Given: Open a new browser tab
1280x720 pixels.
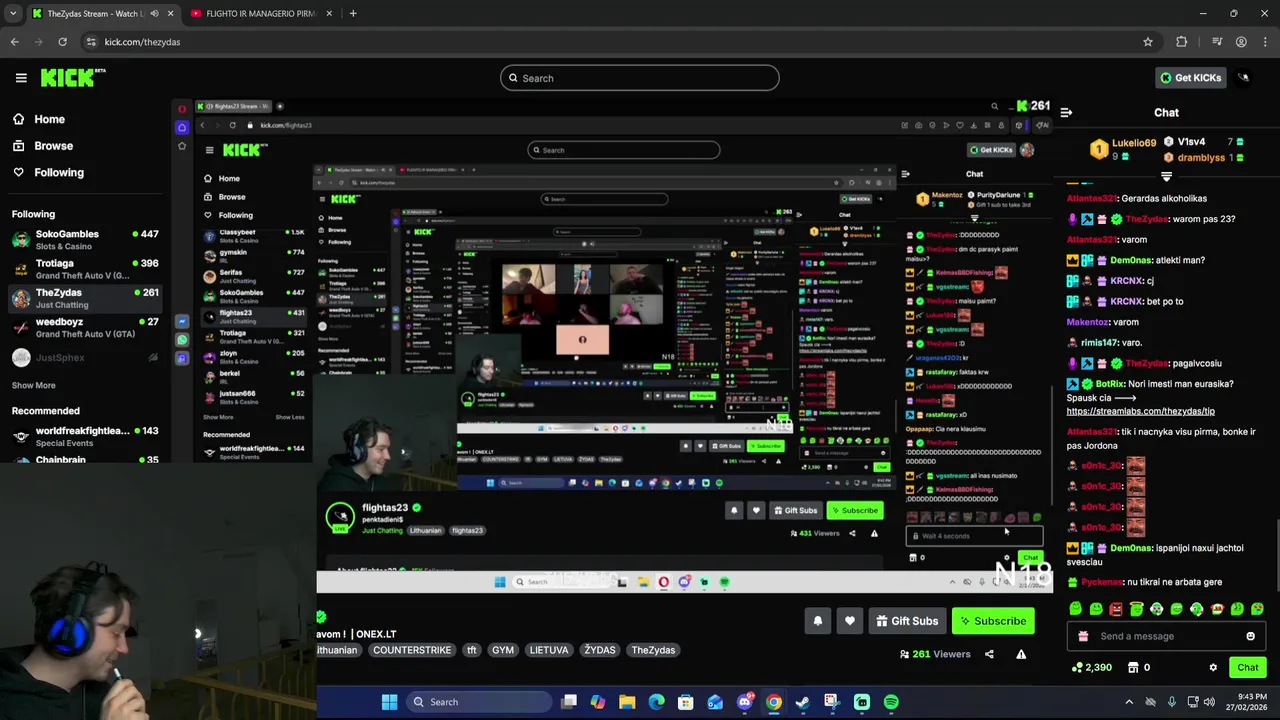Looking at the screenshot, I should [x=353, y=13].
